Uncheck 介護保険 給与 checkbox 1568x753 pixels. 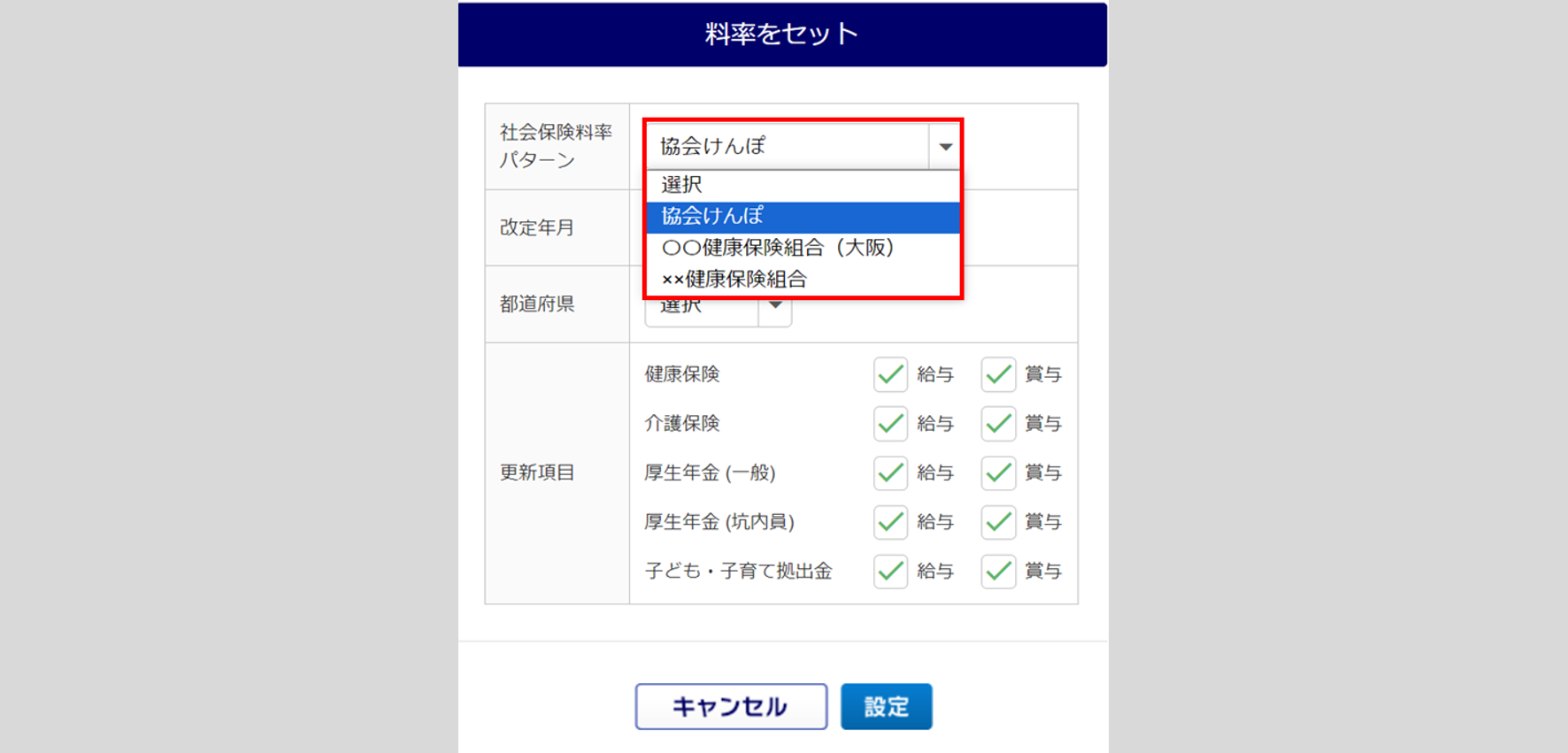pos(890,424)
